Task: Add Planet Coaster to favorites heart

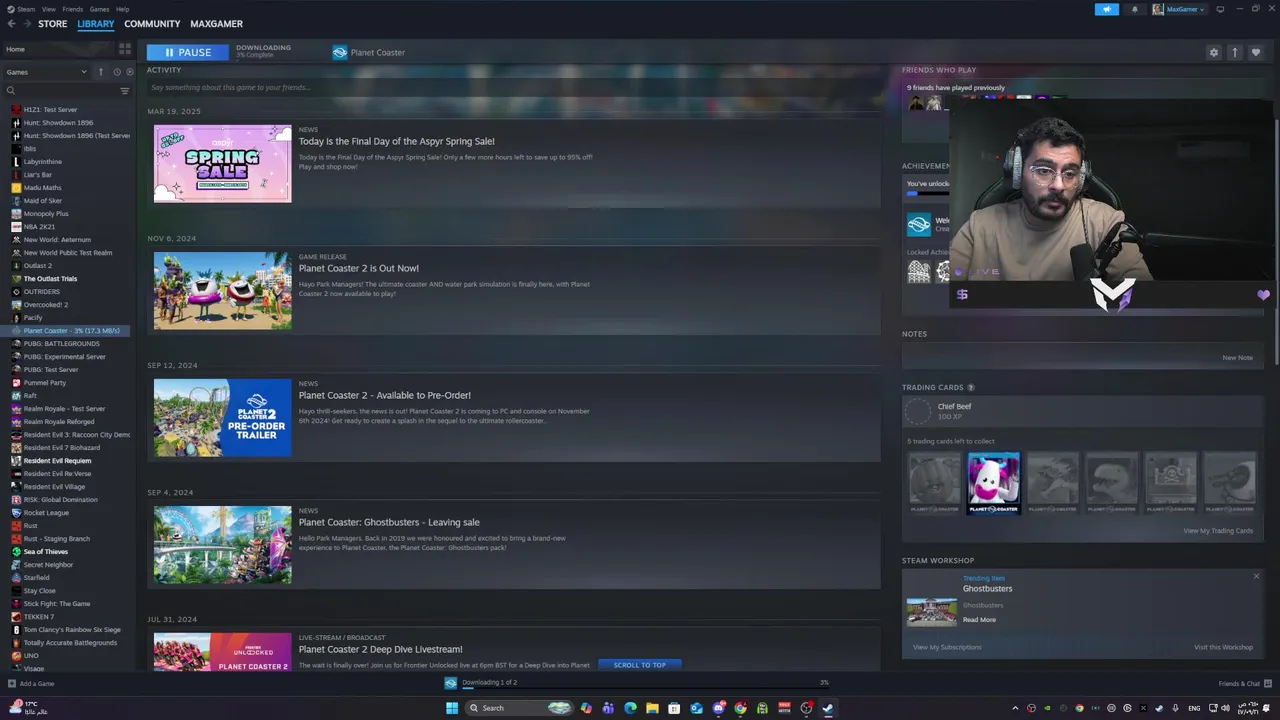Action: 1256,52
